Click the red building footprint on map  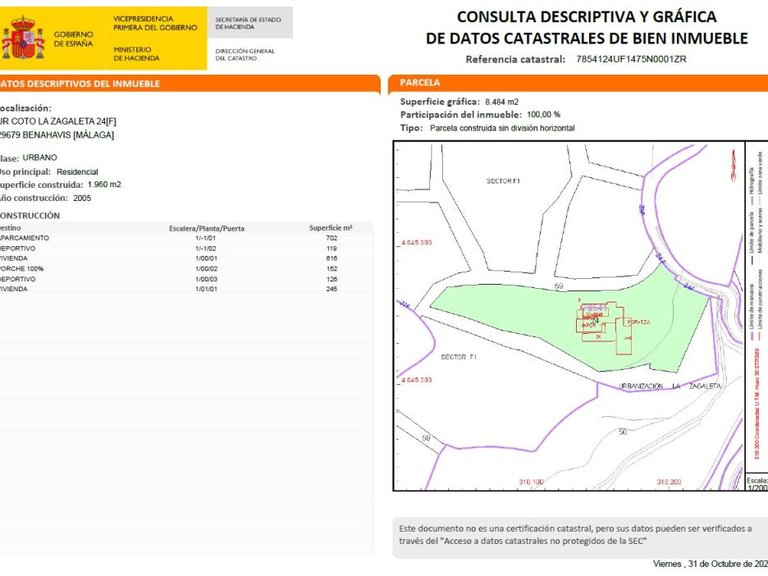click(605, 327)
